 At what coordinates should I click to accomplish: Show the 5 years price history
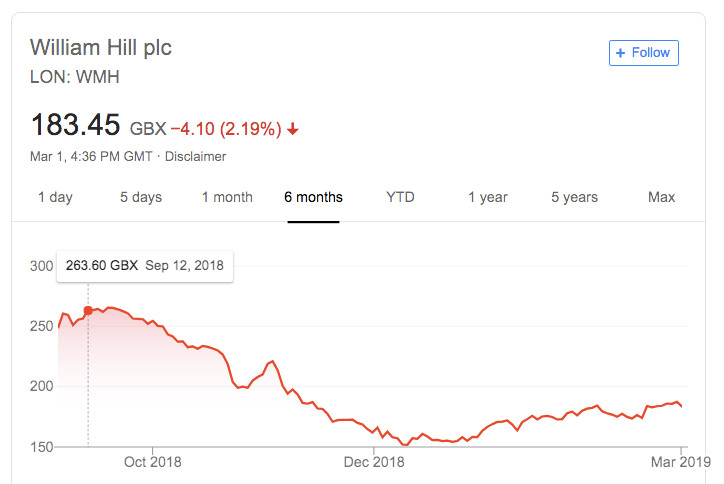click(x=574, y=197)
